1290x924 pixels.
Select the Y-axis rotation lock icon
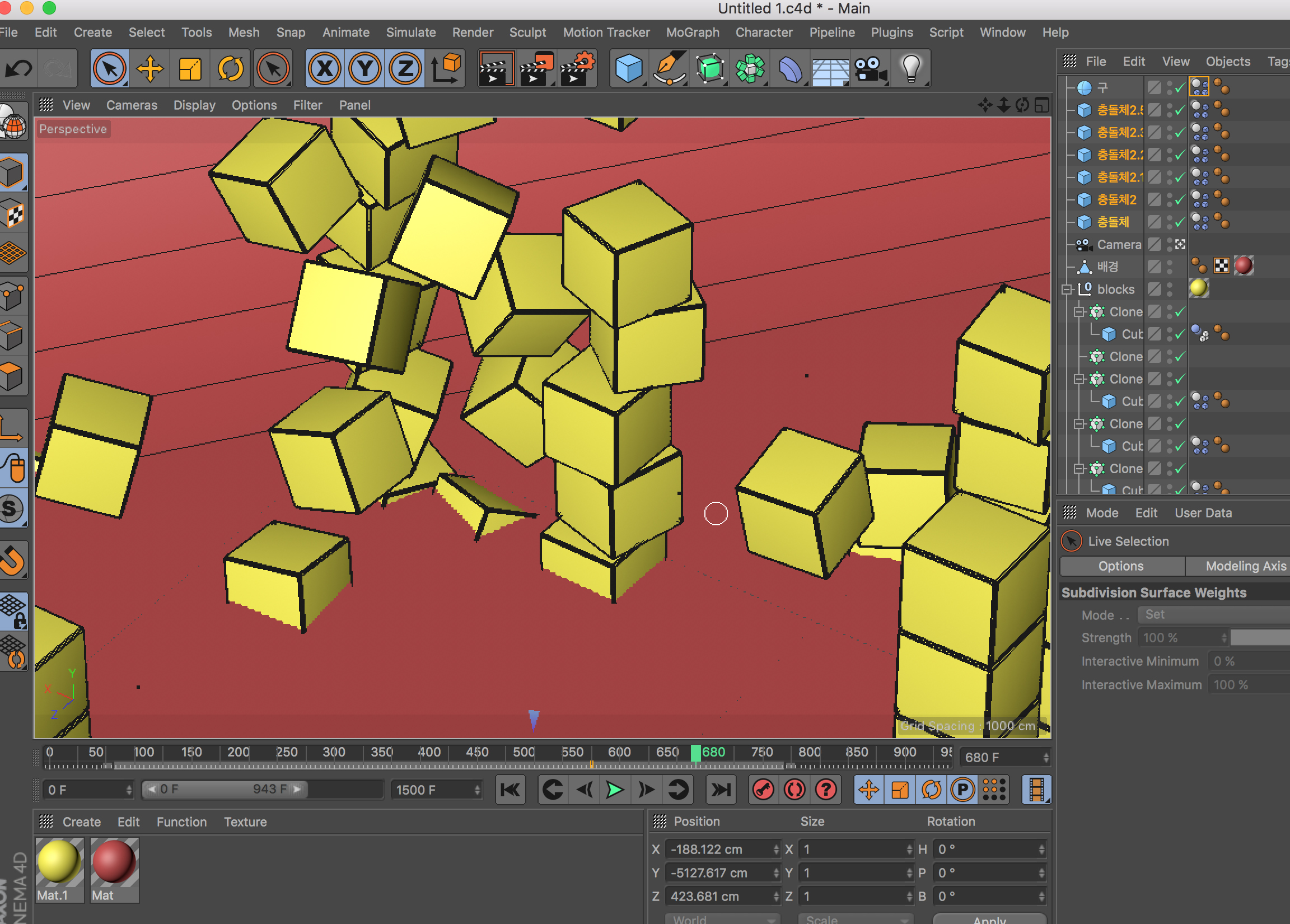363,67
